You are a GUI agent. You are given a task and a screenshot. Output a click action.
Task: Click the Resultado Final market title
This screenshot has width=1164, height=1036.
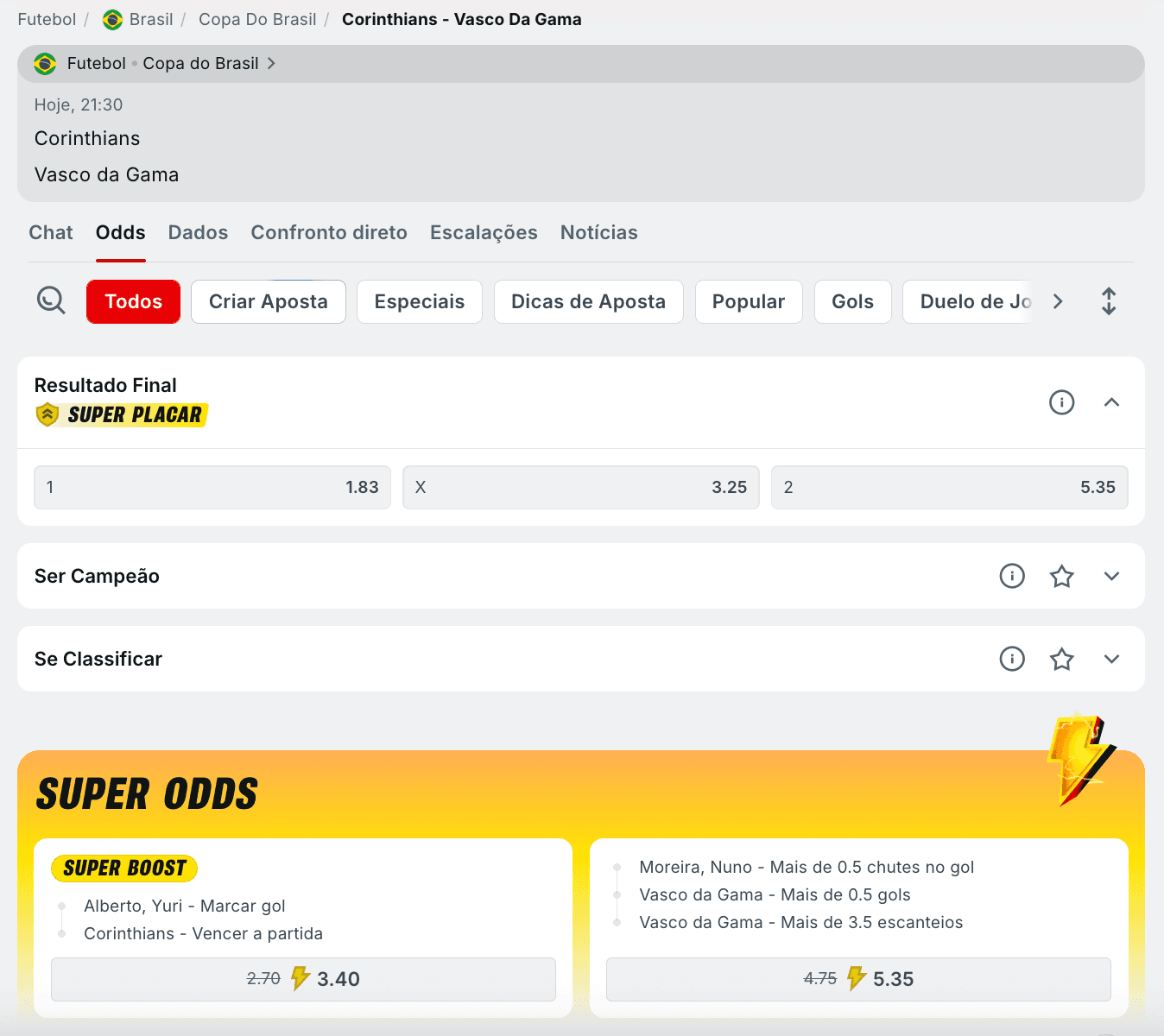point(105,385)
